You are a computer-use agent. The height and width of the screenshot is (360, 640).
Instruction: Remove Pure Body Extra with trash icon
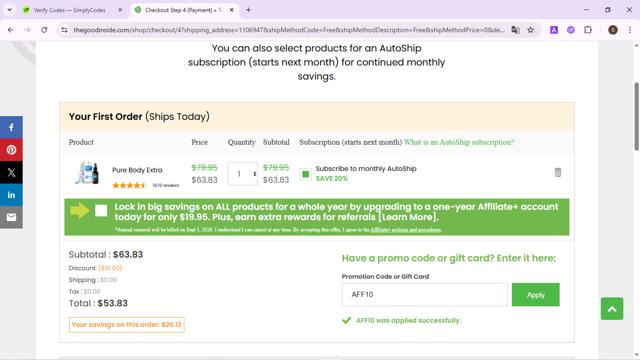pos(558,172)
